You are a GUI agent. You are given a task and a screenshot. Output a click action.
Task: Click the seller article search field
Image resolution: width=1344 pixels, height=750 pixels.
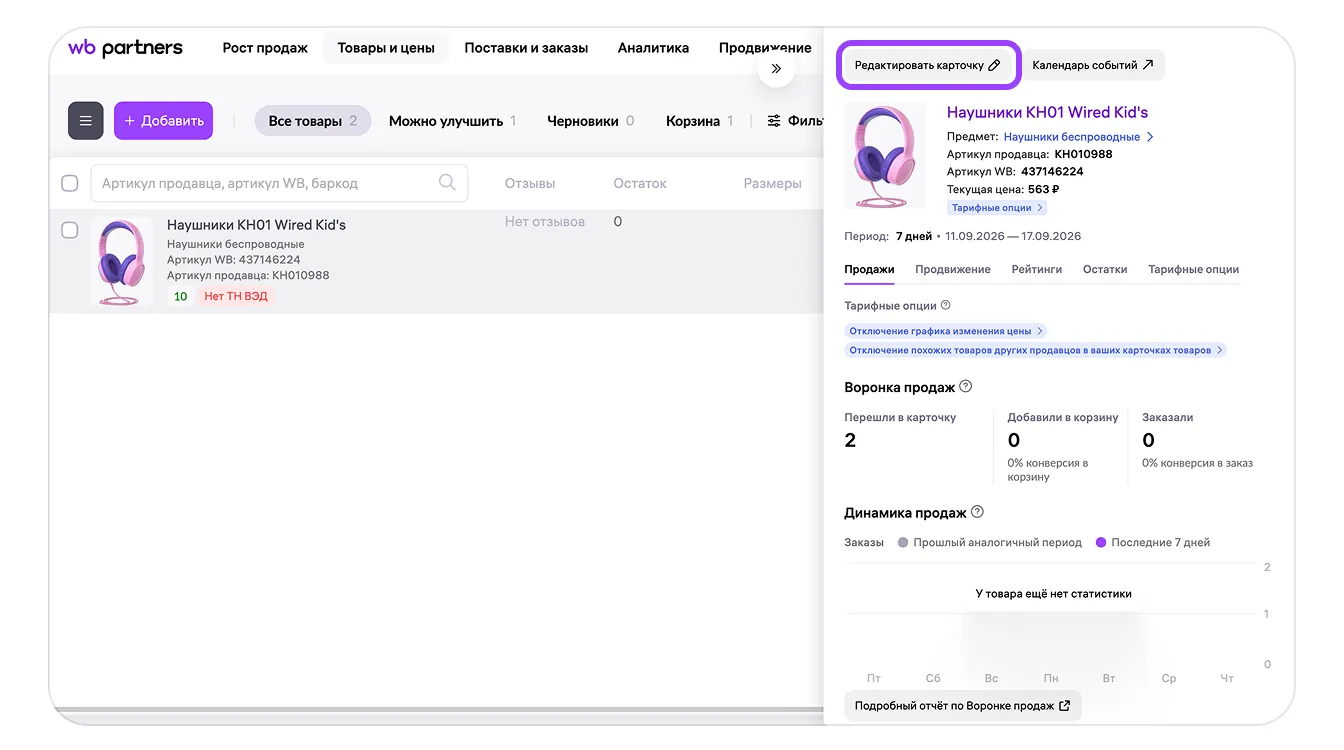(x=279, y=183)
